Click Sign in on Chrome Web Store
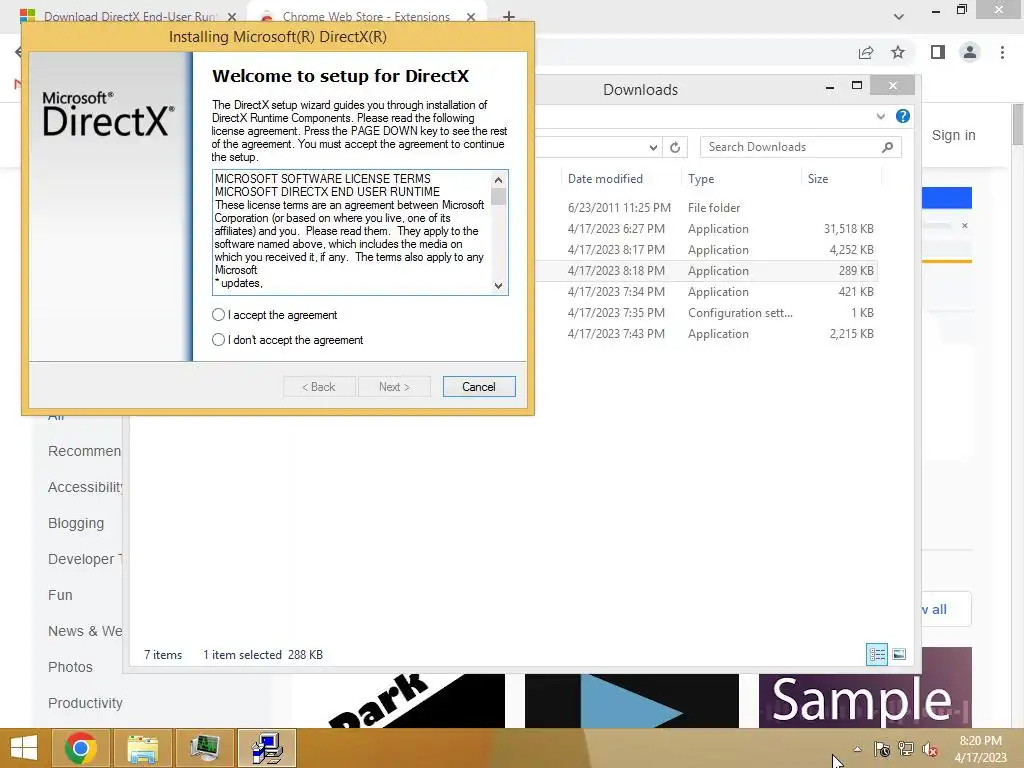 click(953, 135)
